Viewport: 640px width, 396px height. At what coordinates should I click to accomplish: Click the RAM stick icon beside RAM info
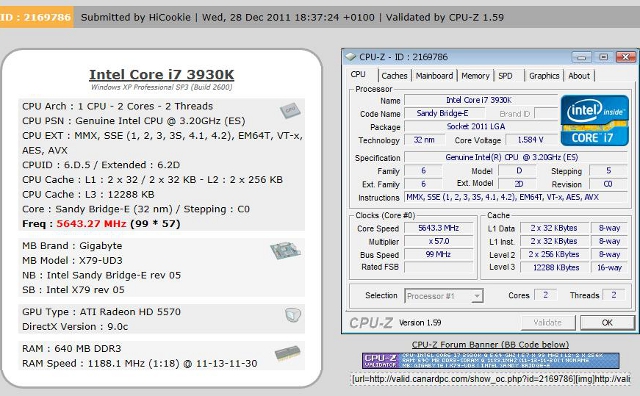[287, 353]
